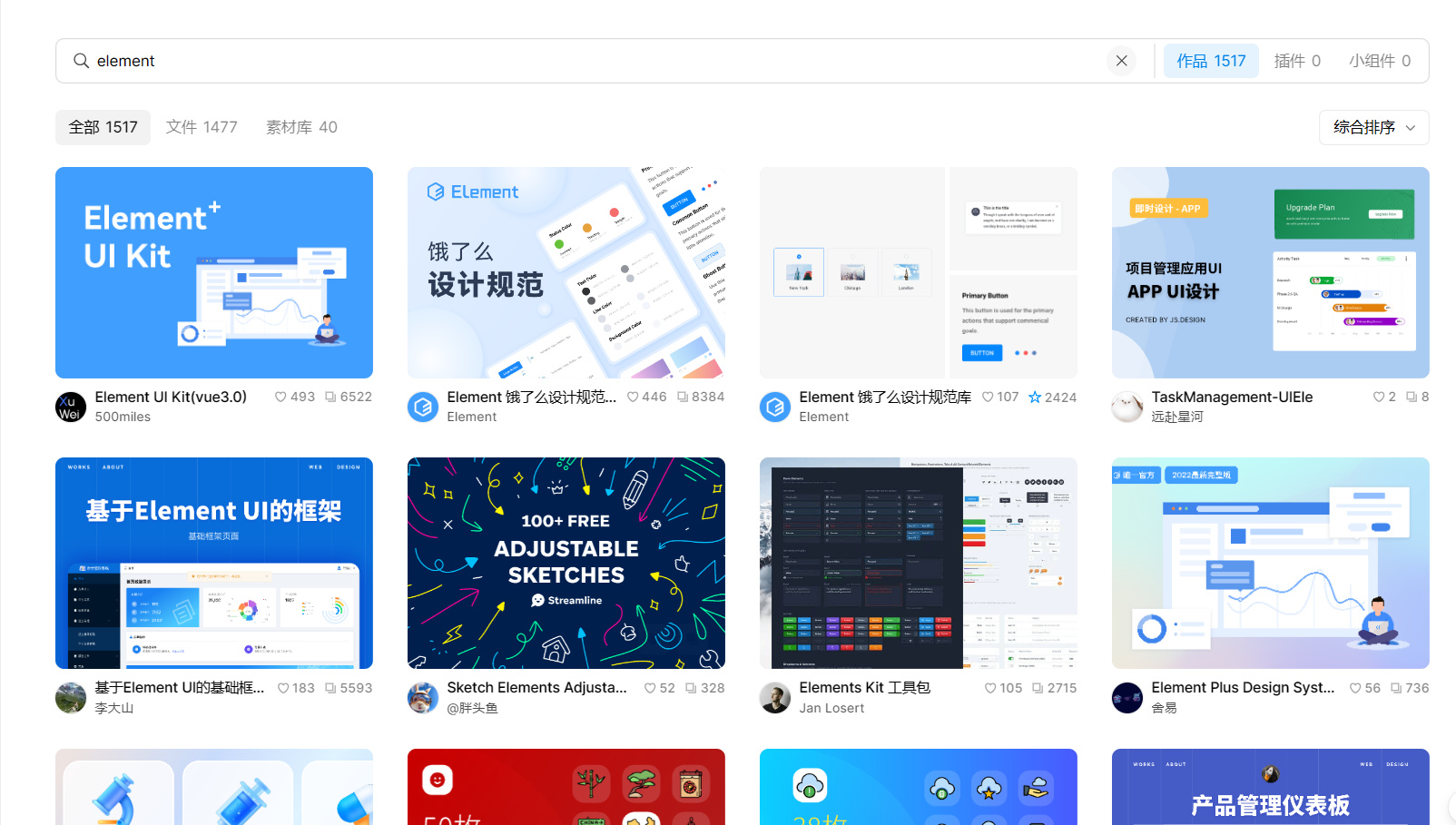Open the Elements Kit dark UI thumbnail
The image size is (1456, 825).
(919, 563)
